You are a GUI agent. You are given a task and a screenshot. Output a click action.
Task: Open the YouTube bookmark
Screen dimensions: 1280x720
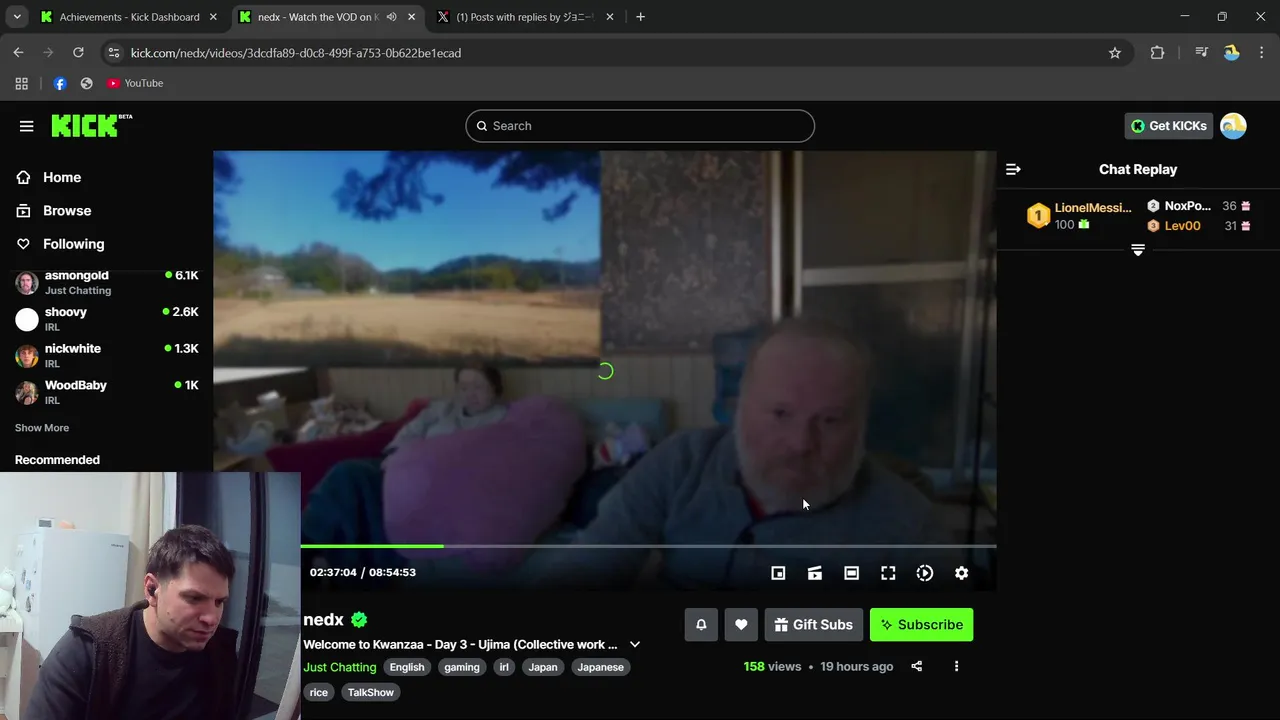click(x=135, y=83)
